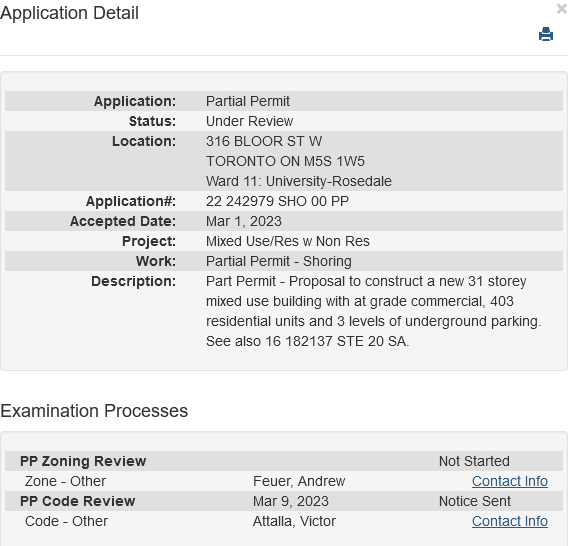Screen dimensions: 568x546
Task: Click the 316 BLOOR ST W address
Action: pos(264,141)
